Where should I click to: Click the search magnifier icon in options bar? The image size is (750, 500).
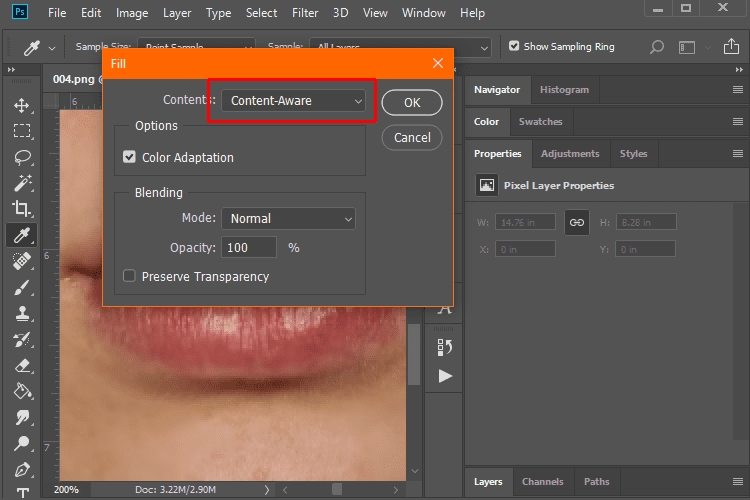(x=657, y=47)
